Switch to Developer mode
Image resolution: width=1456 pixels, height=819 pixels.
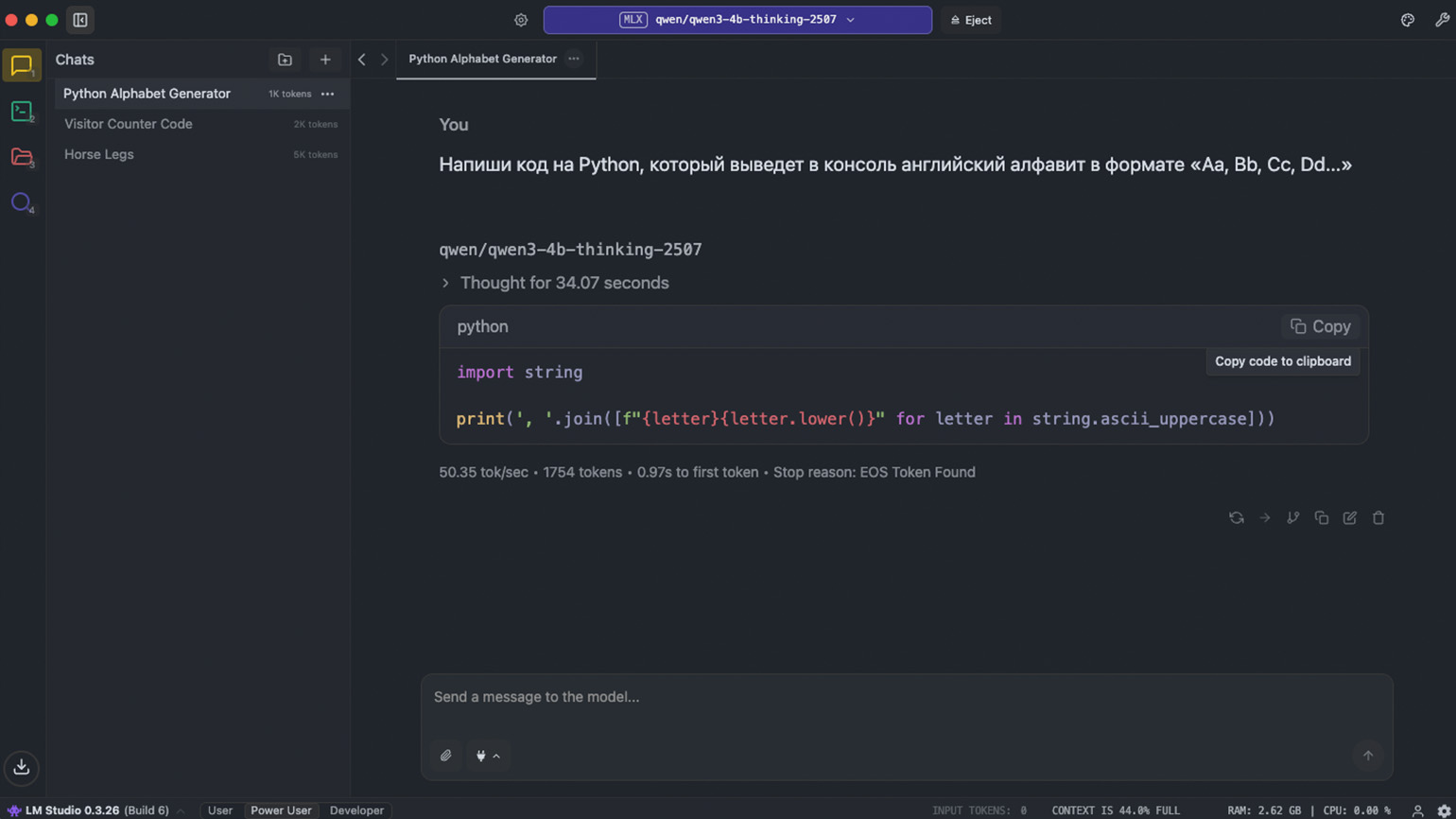click(x=356, y=810)
